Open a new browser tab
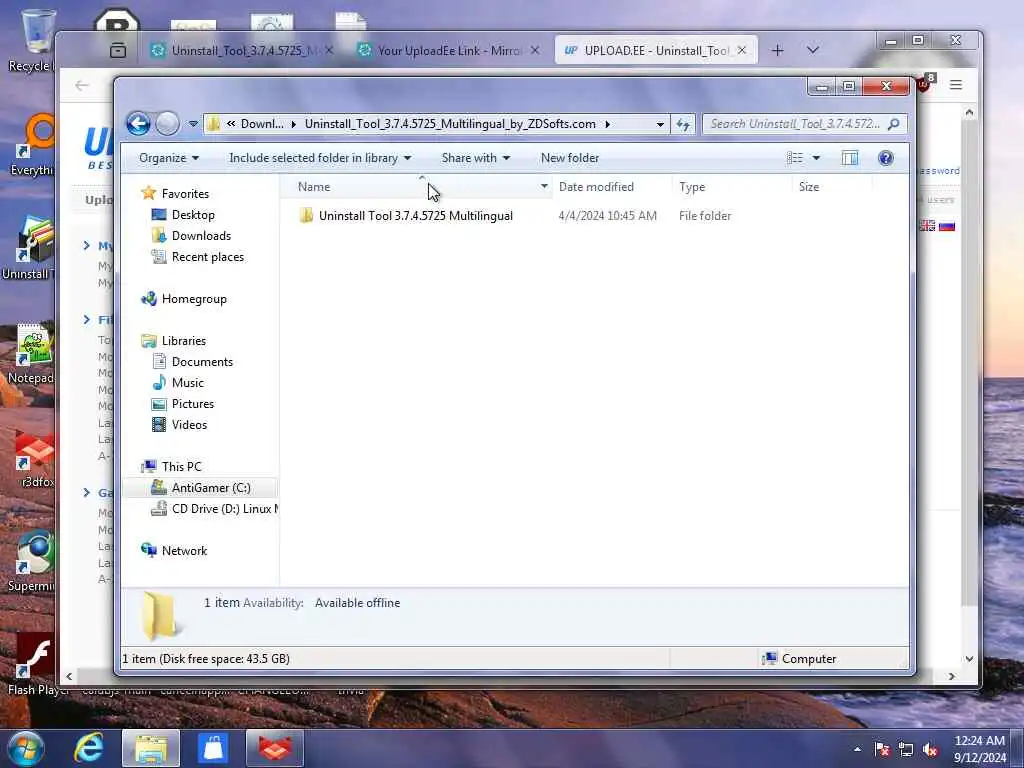This screenshot has height=768, width=1024. pyautogui.click(x=777, y=50)
